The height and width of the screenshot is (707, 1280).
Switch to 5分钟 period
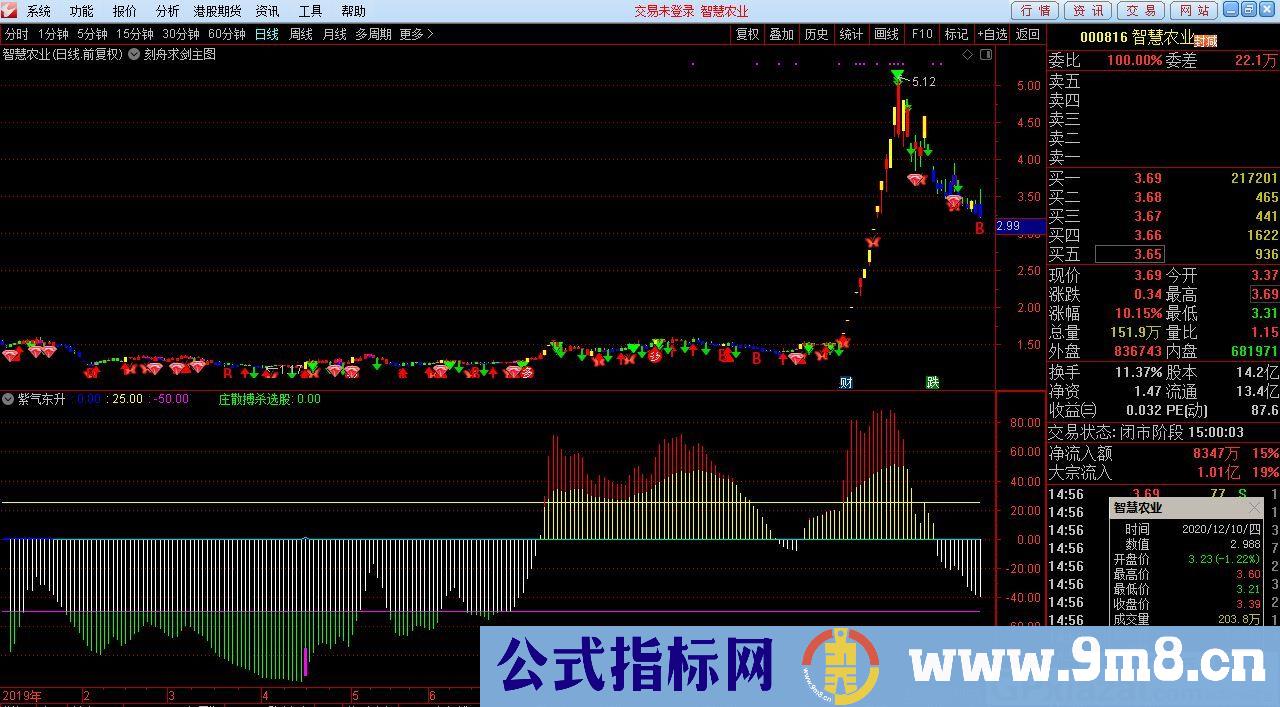92,34
